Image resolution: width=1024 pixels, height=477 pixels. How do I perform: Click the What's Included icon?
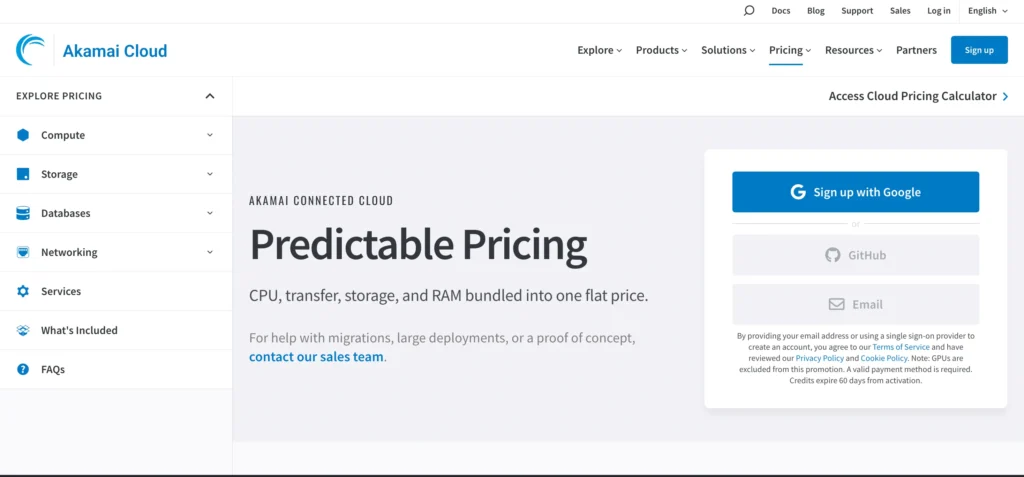pyautogui.click(x=23, y=330)
